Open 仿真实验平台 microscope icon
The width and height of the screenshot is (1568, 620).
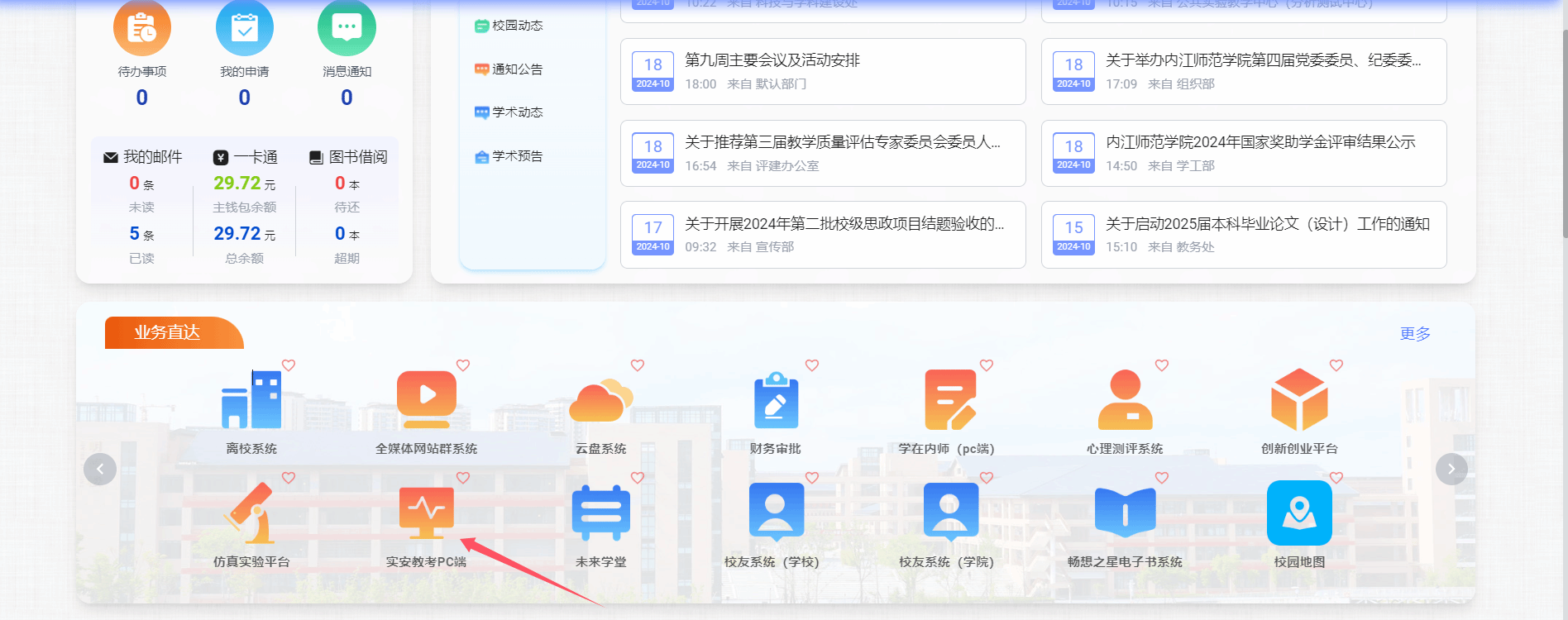(251, 513)
